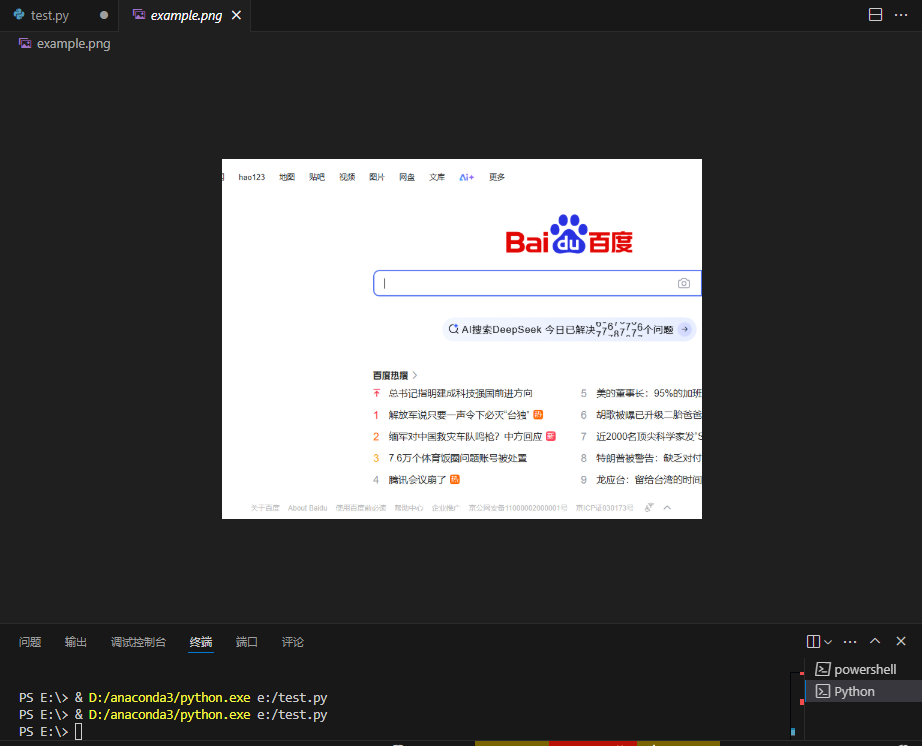Focus the terminal prompt cursor line
Viewport: 922px width, 746px height.
click(x=78, y=731)
